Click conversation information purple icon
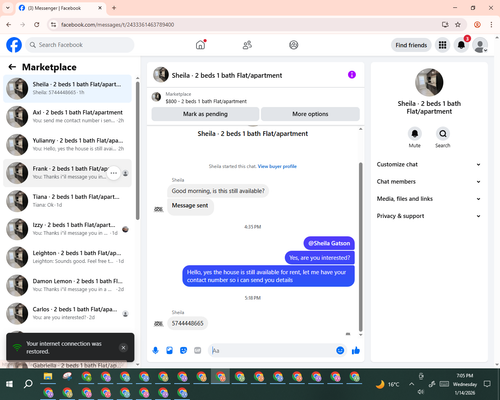The width and height of the screenshot is (500, 400). [x=352, y=75]
